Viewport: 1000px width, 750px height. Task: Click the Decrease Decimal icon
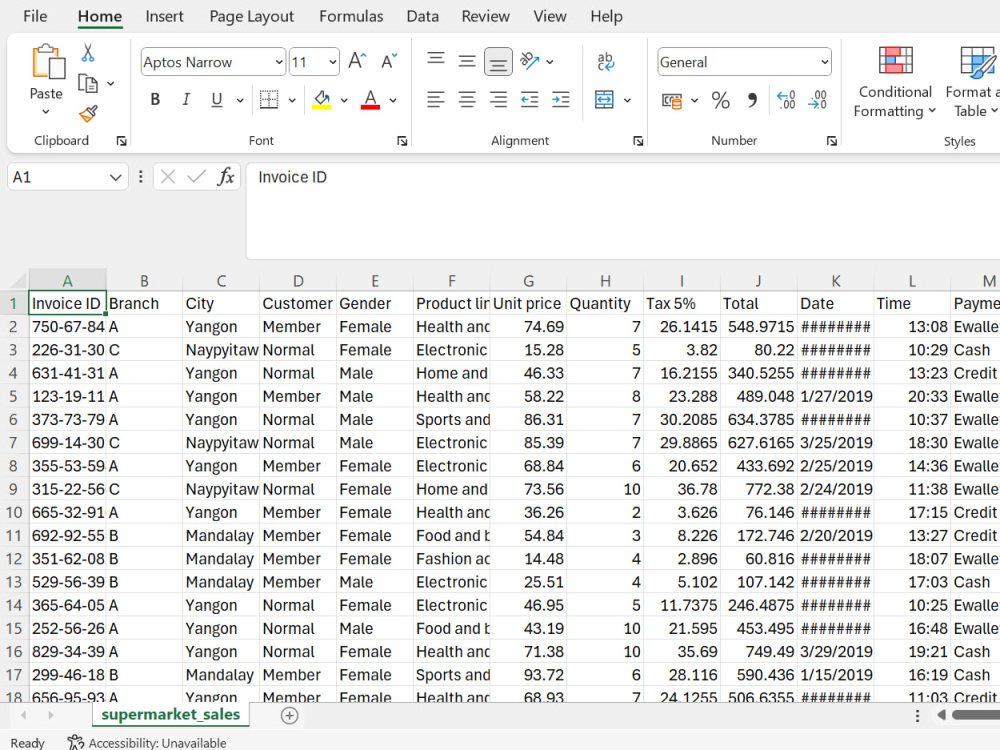(x=818, y=100)
